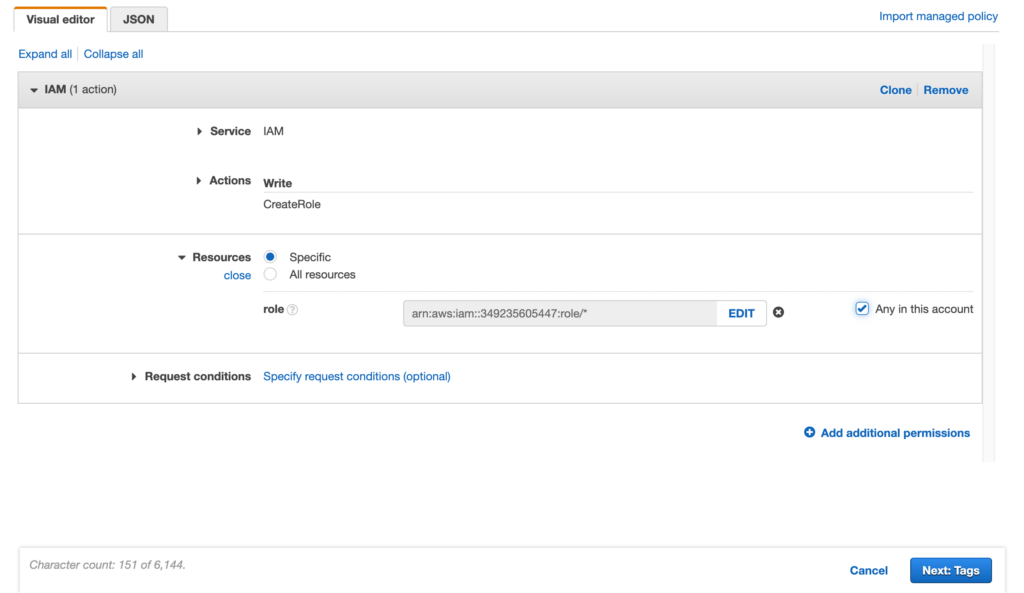The height and width of the screenshot is (593, 1024).
Task: Collapse the IAM (1 action) section
Action: (x=34, y=90)
